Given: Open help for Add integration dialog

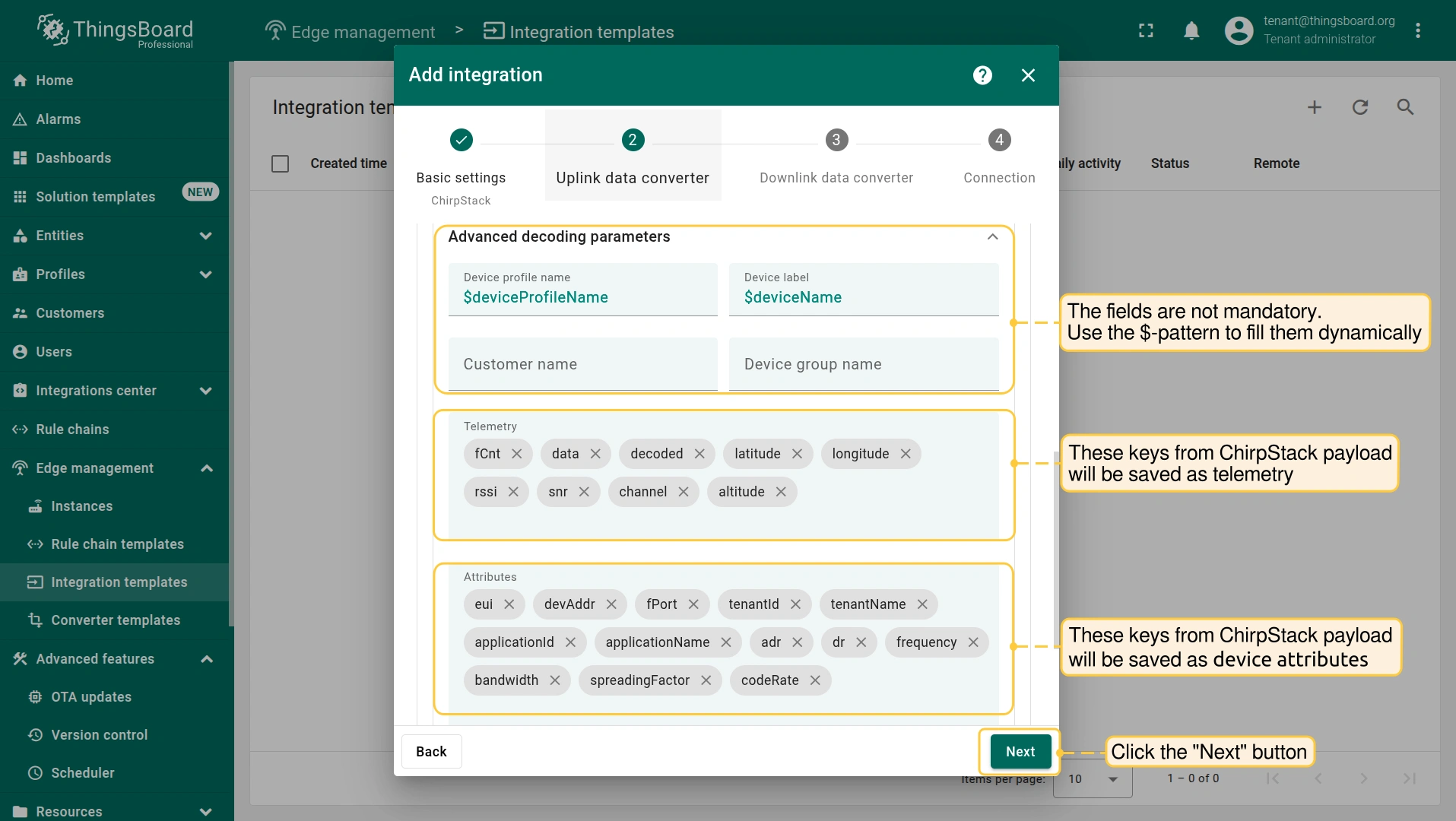Looking at the screenshot, I should [x=982, y=75].
